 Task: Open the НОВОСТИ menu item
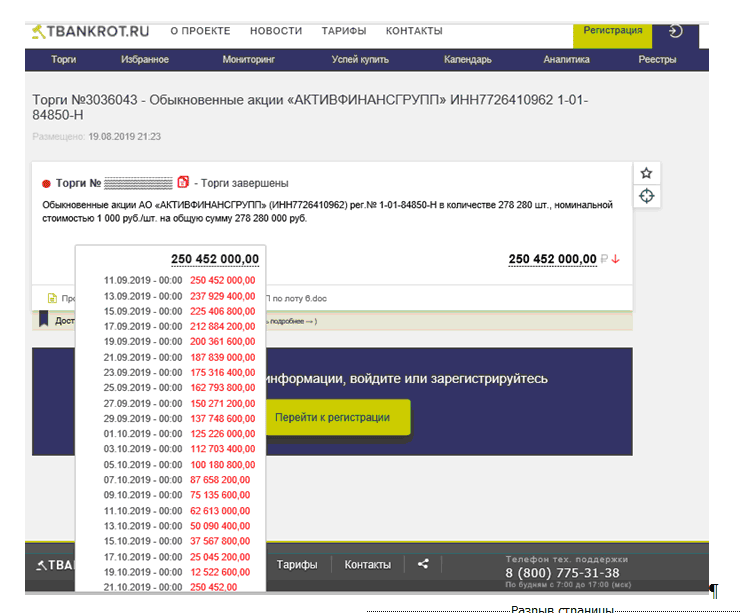coord(276,31)
